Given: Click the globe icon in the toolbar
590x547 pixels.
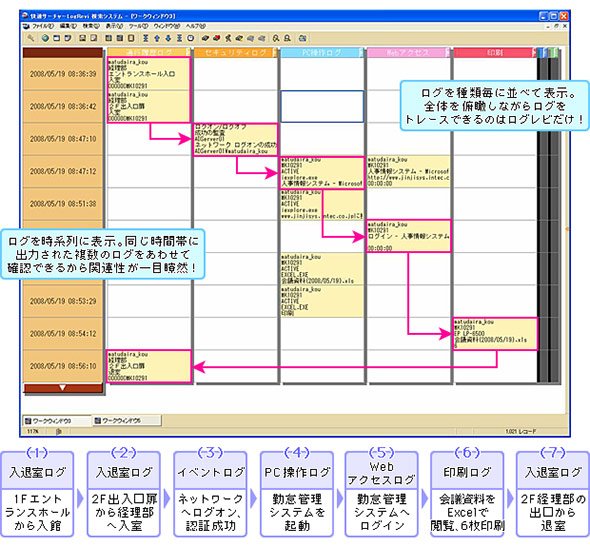Looking at the screenshot, I should tap(45, 38).
